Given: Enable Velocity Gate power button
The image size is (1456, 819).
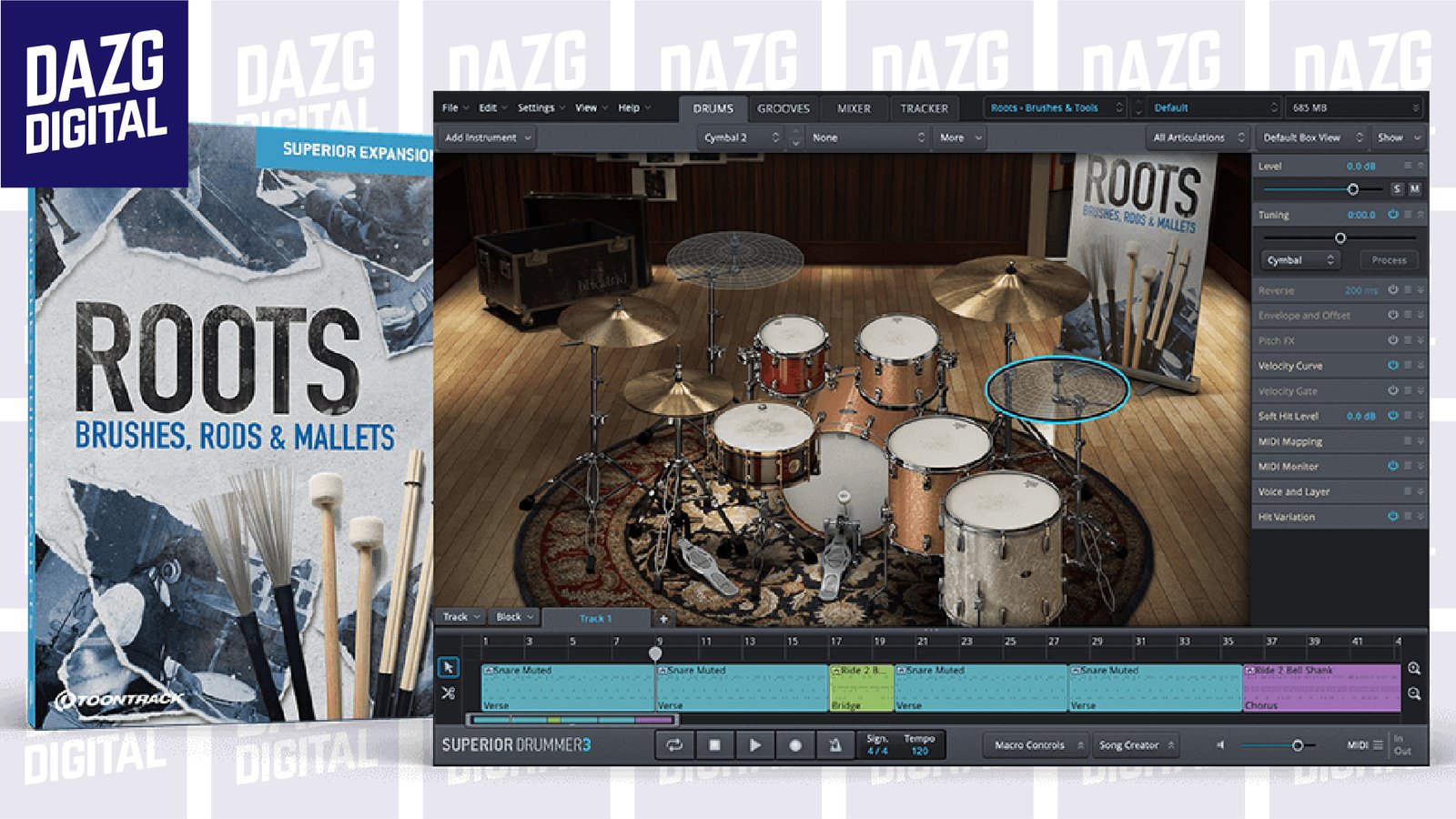Looking at the screenshot, I should click(x=1392, y=390).
